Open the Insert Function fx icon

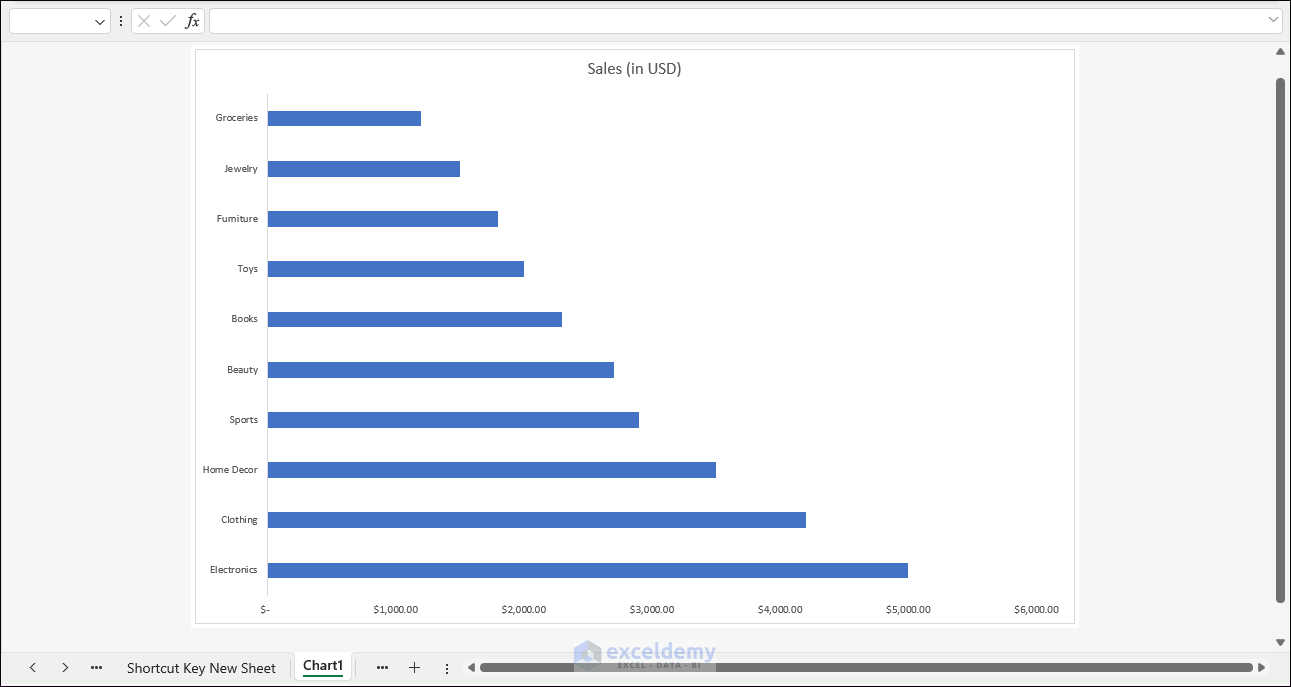point(193,21)
